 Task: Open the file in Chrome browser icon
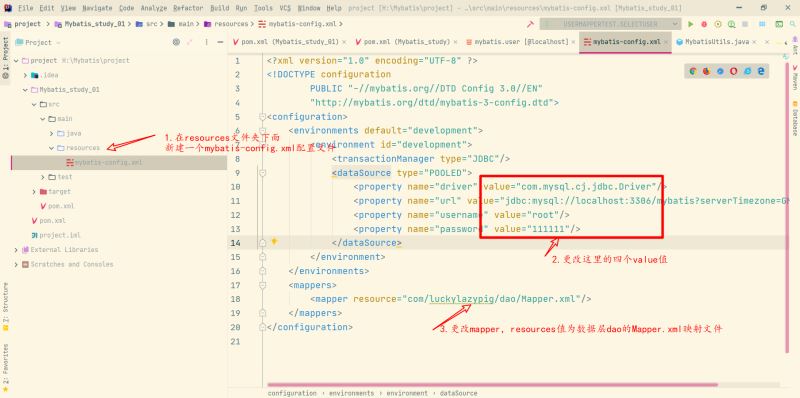click(x=692, y=71)
